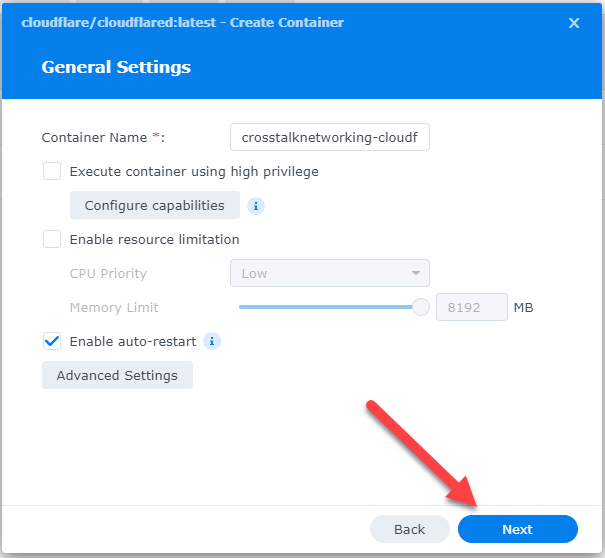Click the Execute container using high privilege label
This screenshot has width=605, height=558.
point(194,172)
